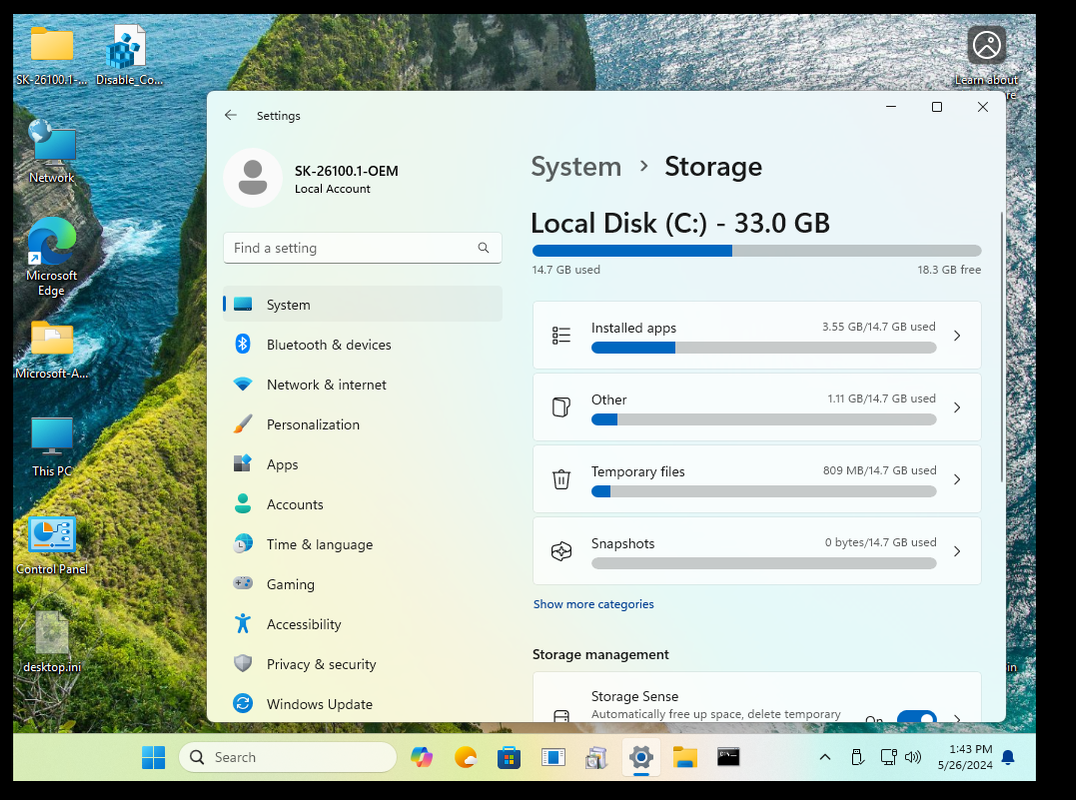The width and height of the screenshot is (1076, 800).
Task: Go to System in breadcrumb
Action: tap(576, 167)
